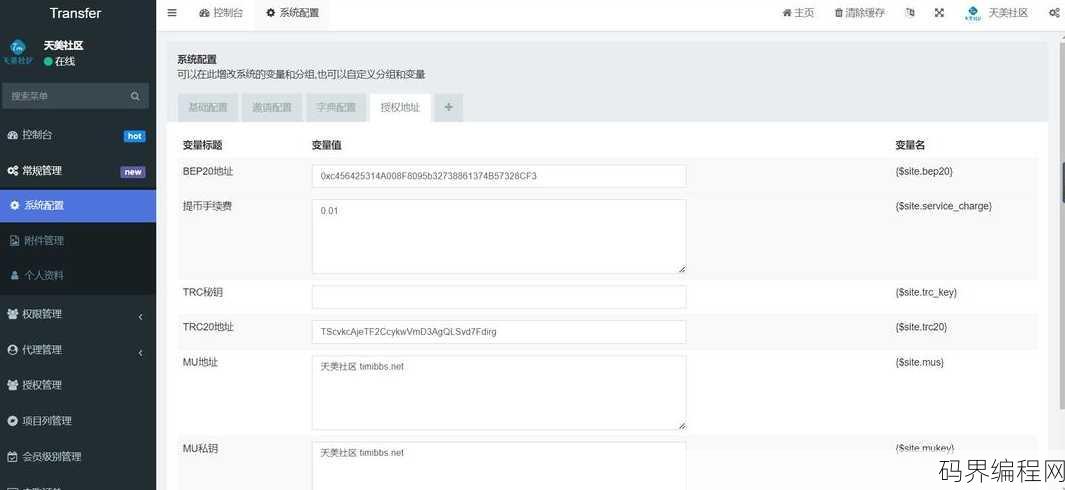Click the TRC20地址 row label
Viewport: 1065px width, 490px height.
click(208, 327)
